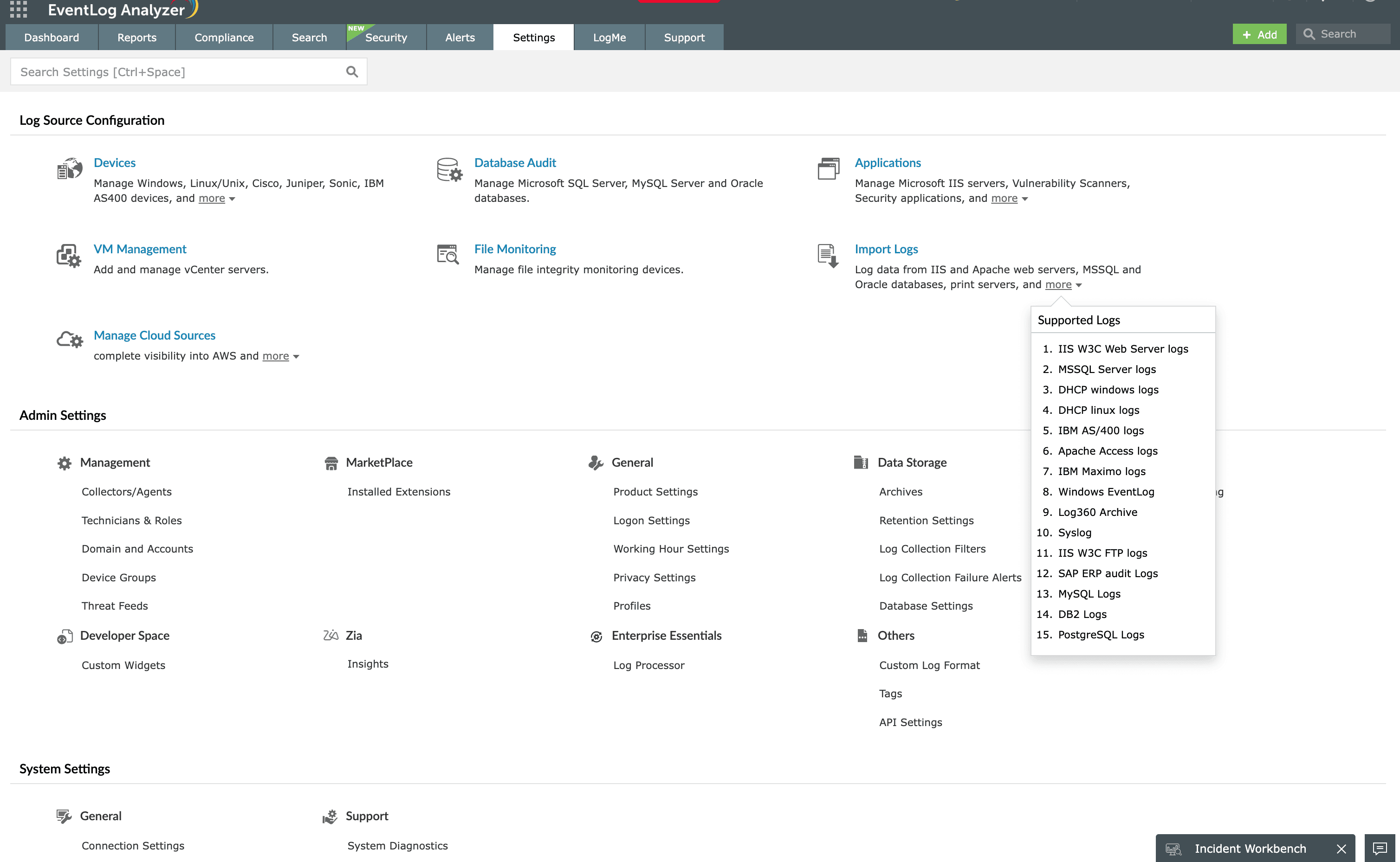Click the Enterprise Essentials icon
Viewport: 1400px width, 862px height.
(596, 636)
